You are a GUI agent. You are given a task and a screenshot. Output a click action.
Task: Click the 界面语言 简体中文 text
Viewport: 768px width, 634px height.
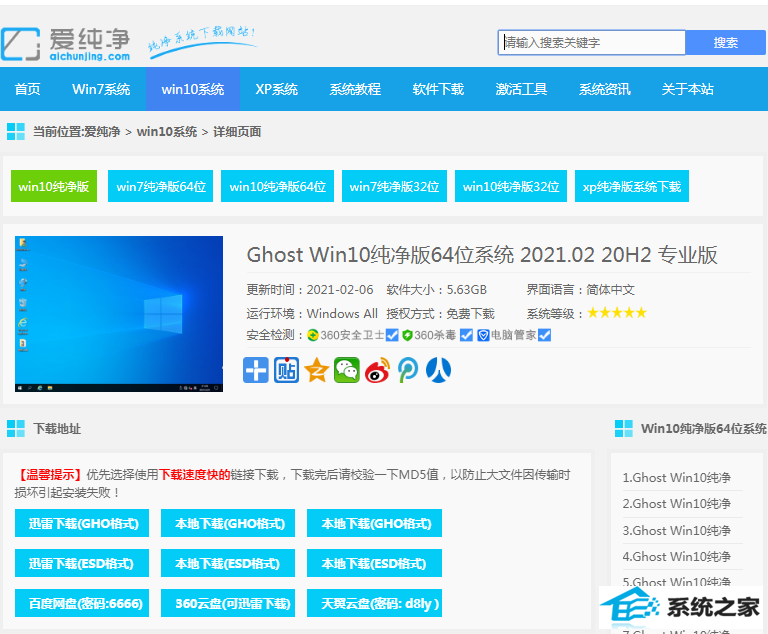tap(580, 290)
